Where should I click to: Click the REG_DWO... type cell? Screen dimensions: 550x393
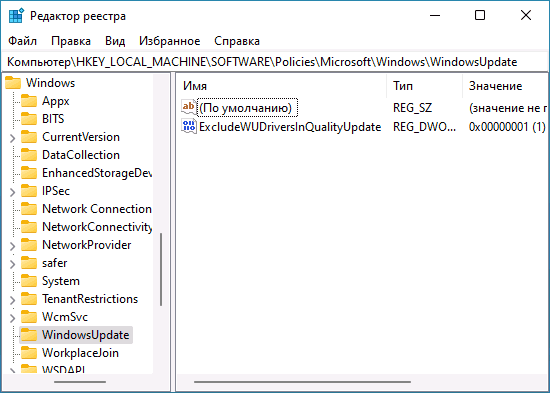(424, 127)
